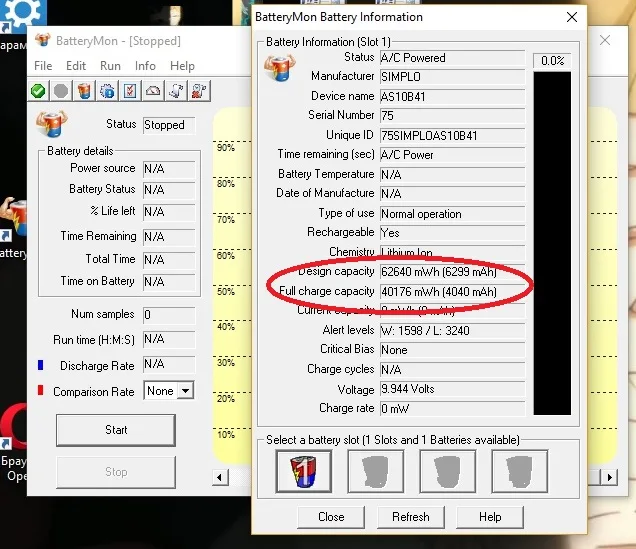
Task: Click the paper scroll log toolbar icon
Action: point(176,91)
